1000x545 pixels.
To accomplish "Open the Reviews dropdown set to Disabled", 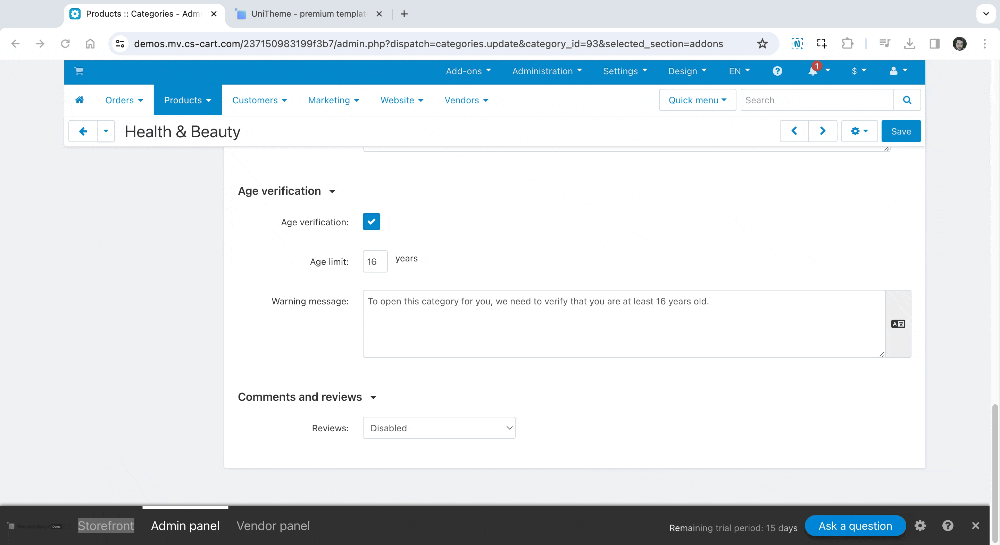I will click(439, 428).
